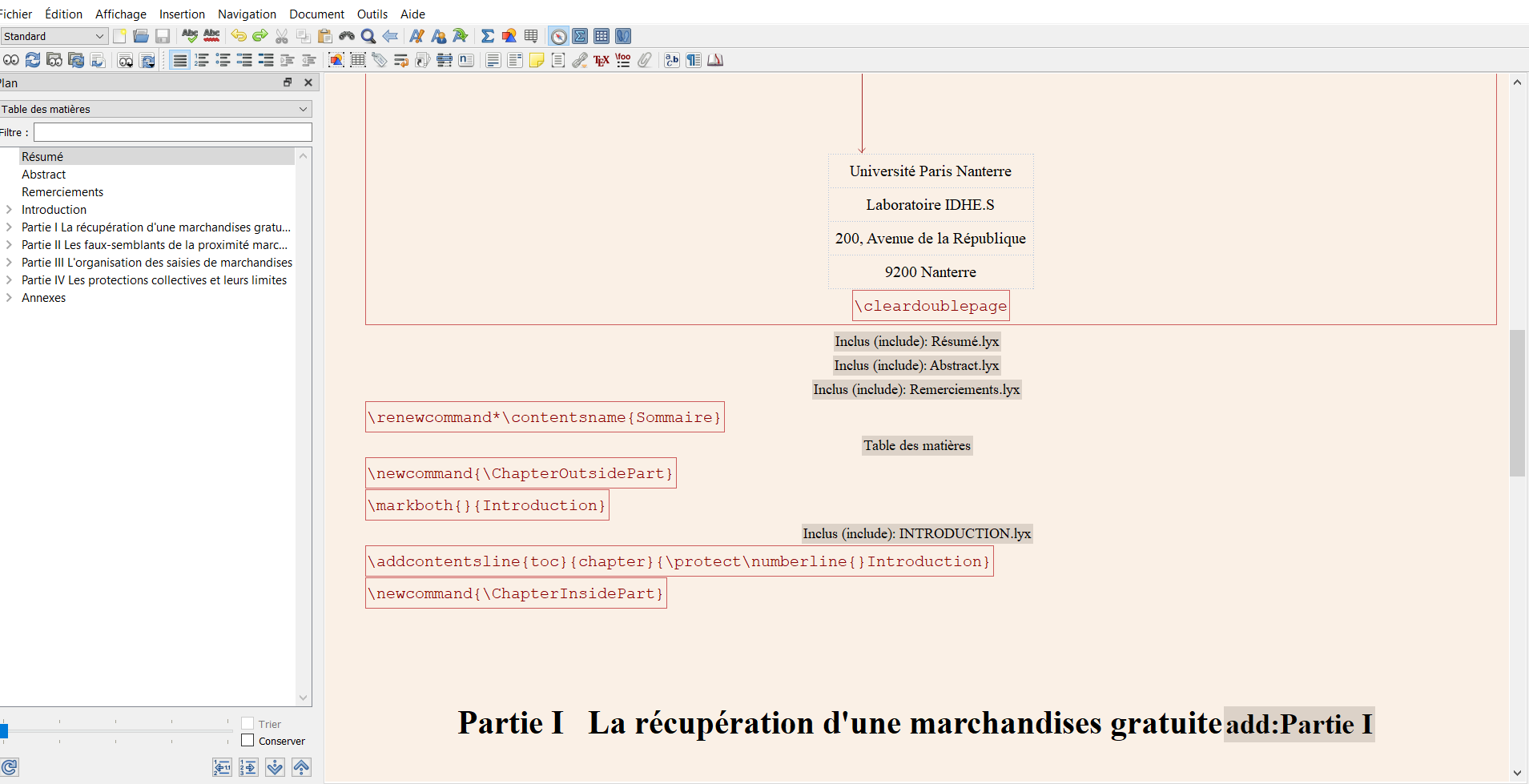Expand Partie IV in the outline
Viewport: 1529px width, 784px height.
(x=9, y=280)
